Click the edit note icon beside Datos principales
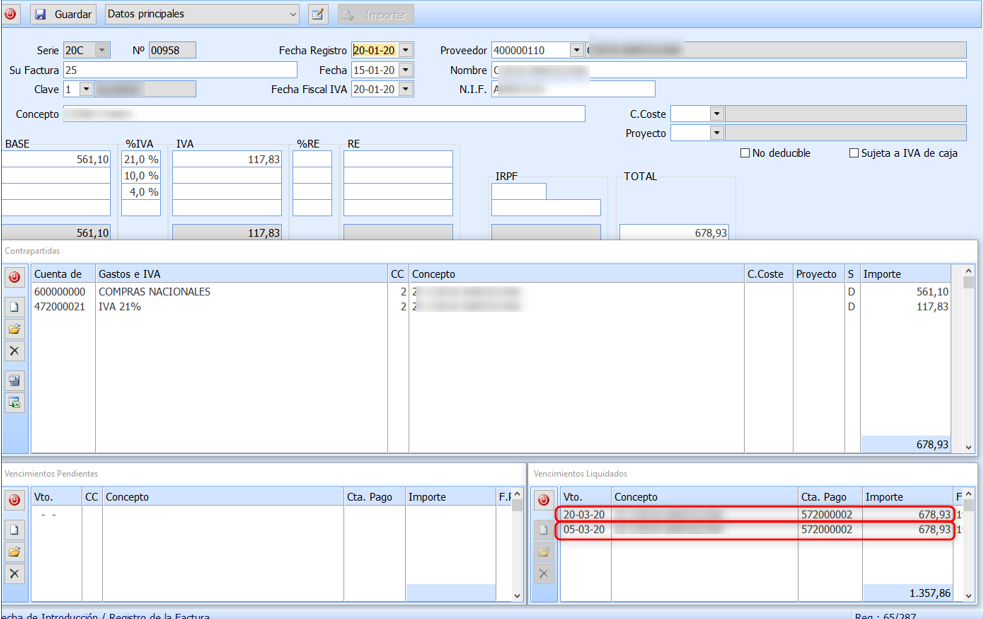The image size is (984, 619). click(318, 15)
